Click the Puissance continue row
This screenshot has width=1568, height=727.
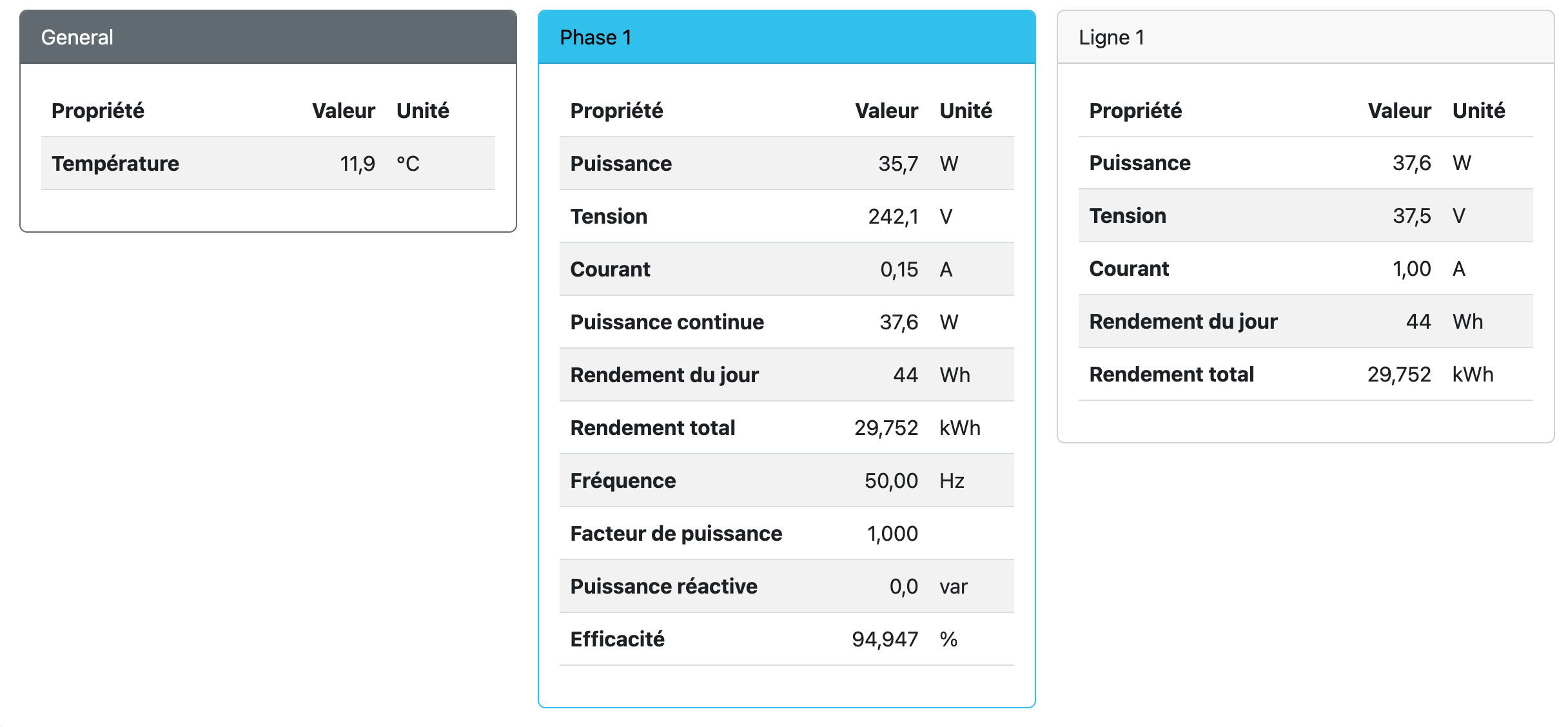click(x=787, y=322)
